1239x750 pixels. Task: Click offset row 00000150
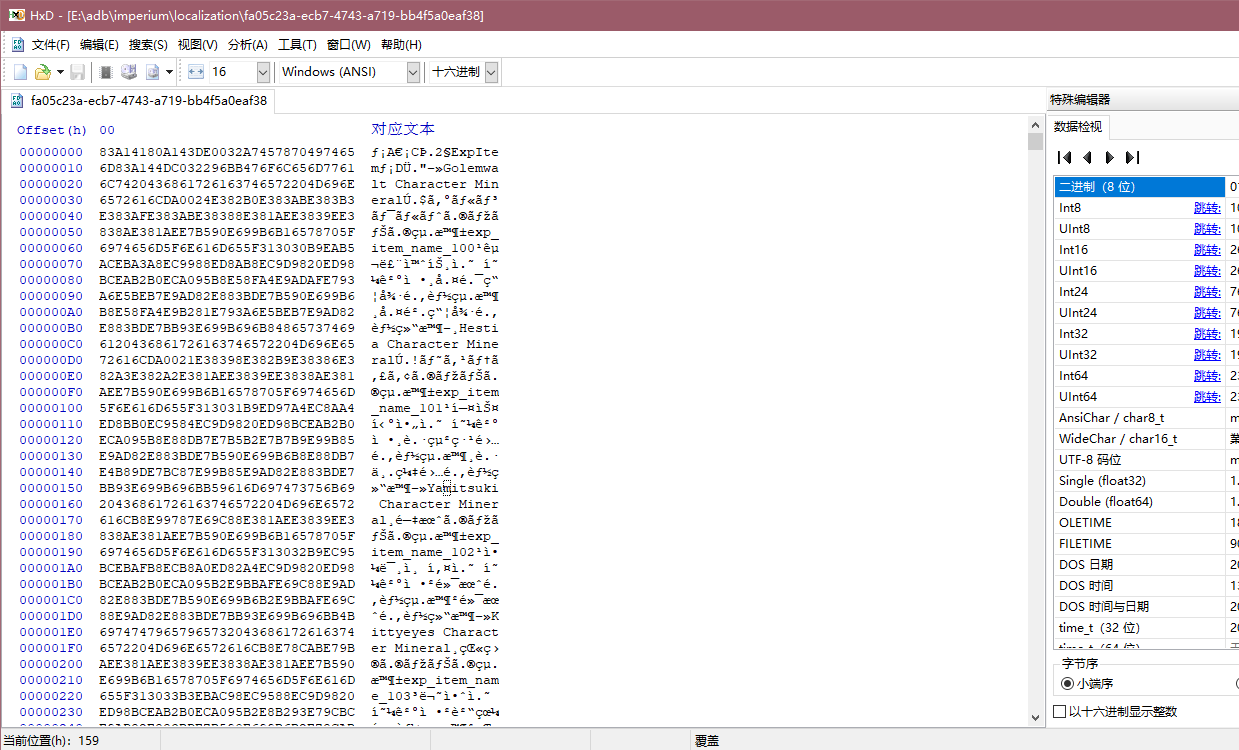point(51,488)
